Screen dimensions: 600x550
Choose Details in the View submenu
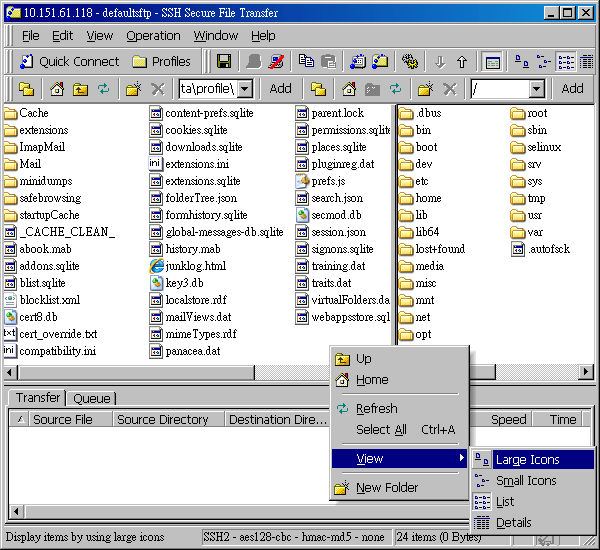tap(514, 523)
